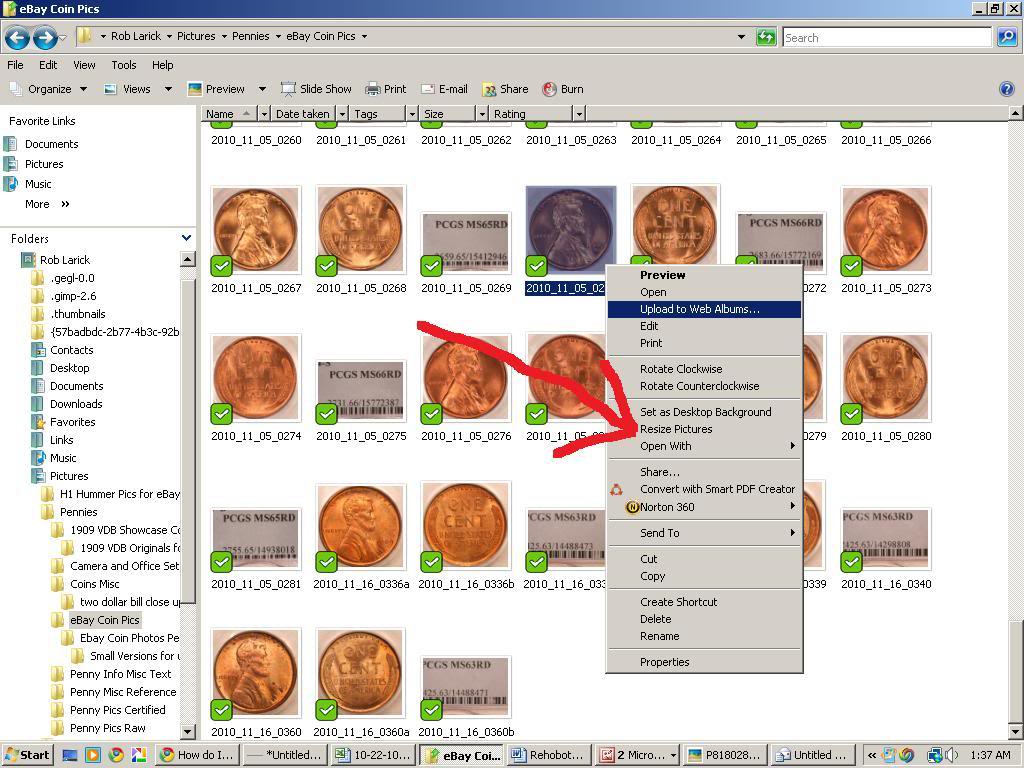Switch to How do I Chrome taskbar window

(x=197, y=755)
